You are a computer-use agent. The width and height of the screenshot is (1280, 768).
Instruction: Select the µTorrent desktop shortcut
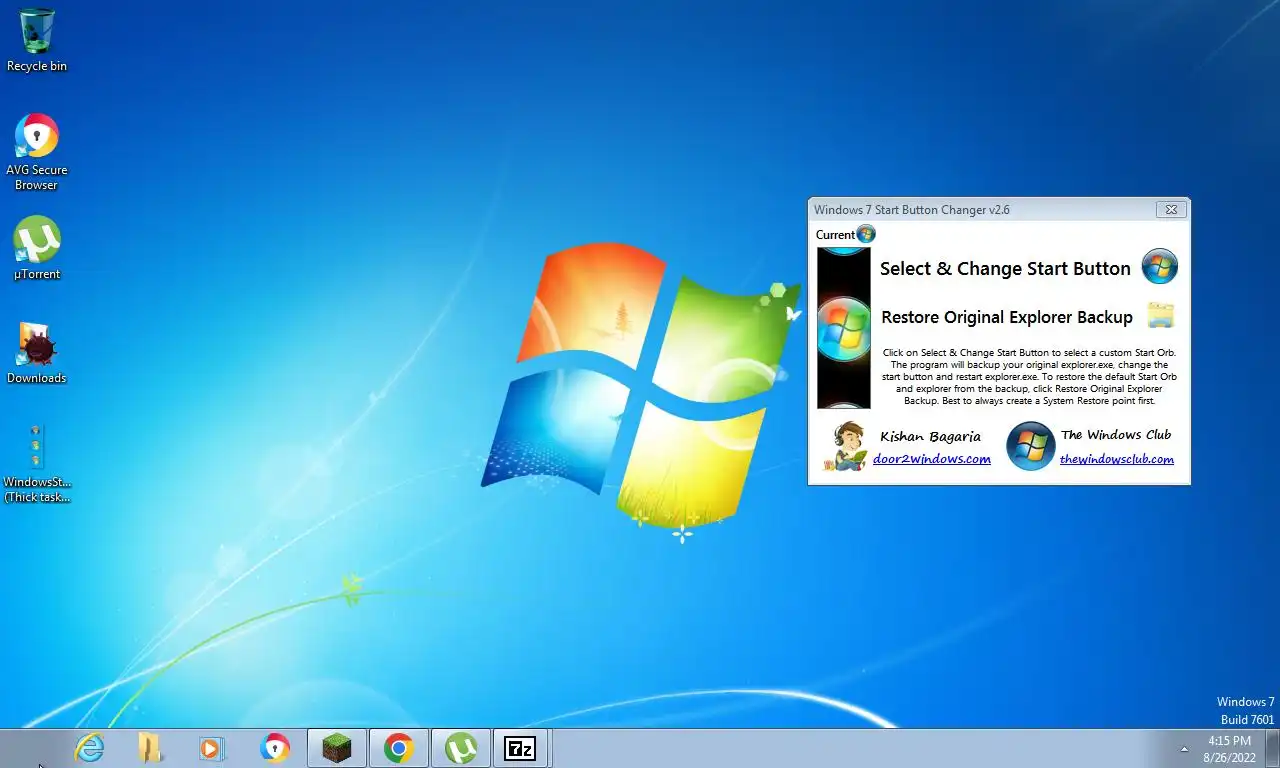tap(37, 249)
